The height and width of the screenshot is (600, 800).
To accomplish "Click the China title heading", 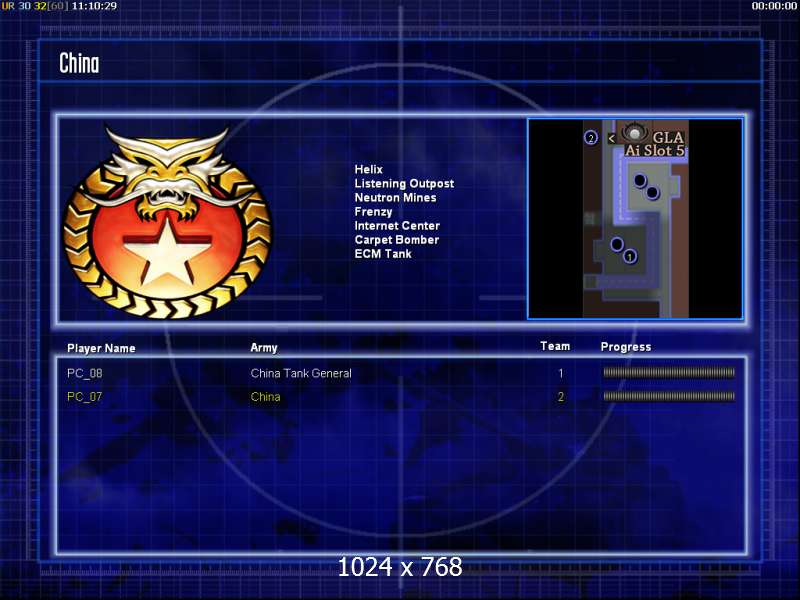I will pyautogui.click(x=79, y=63).
